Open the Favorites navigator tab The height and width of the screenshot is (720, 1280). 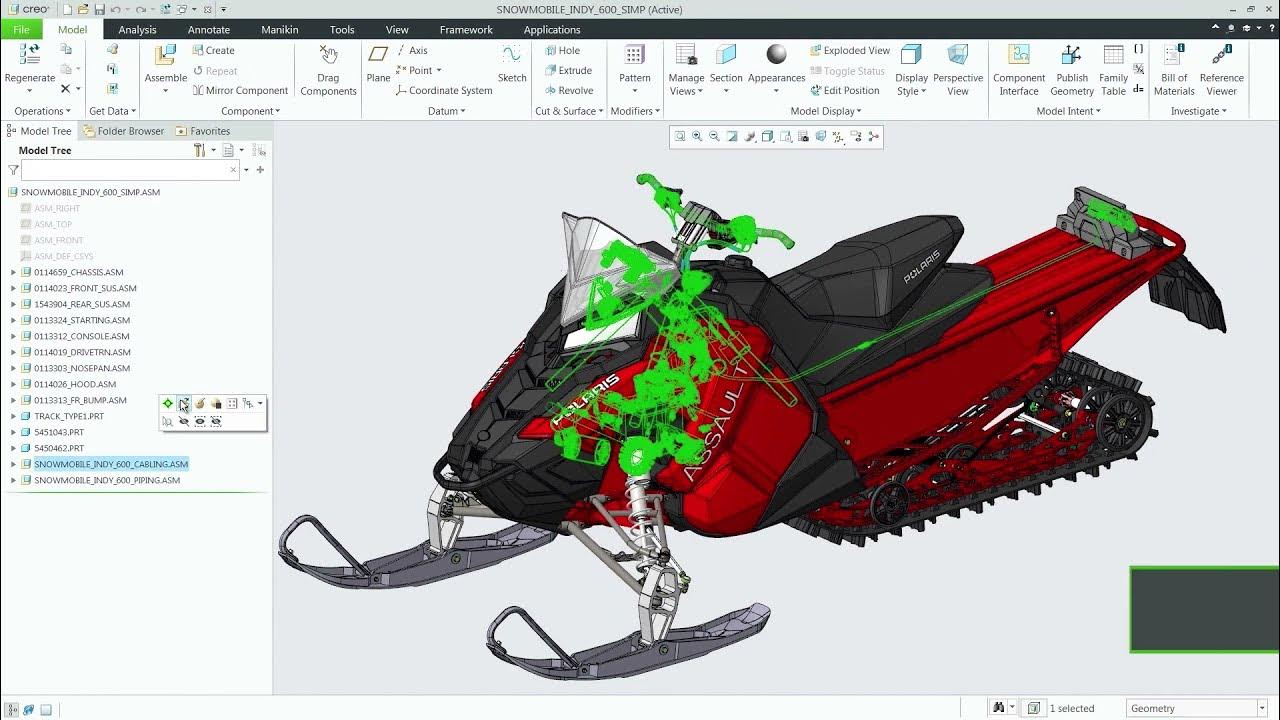(202, 131)
